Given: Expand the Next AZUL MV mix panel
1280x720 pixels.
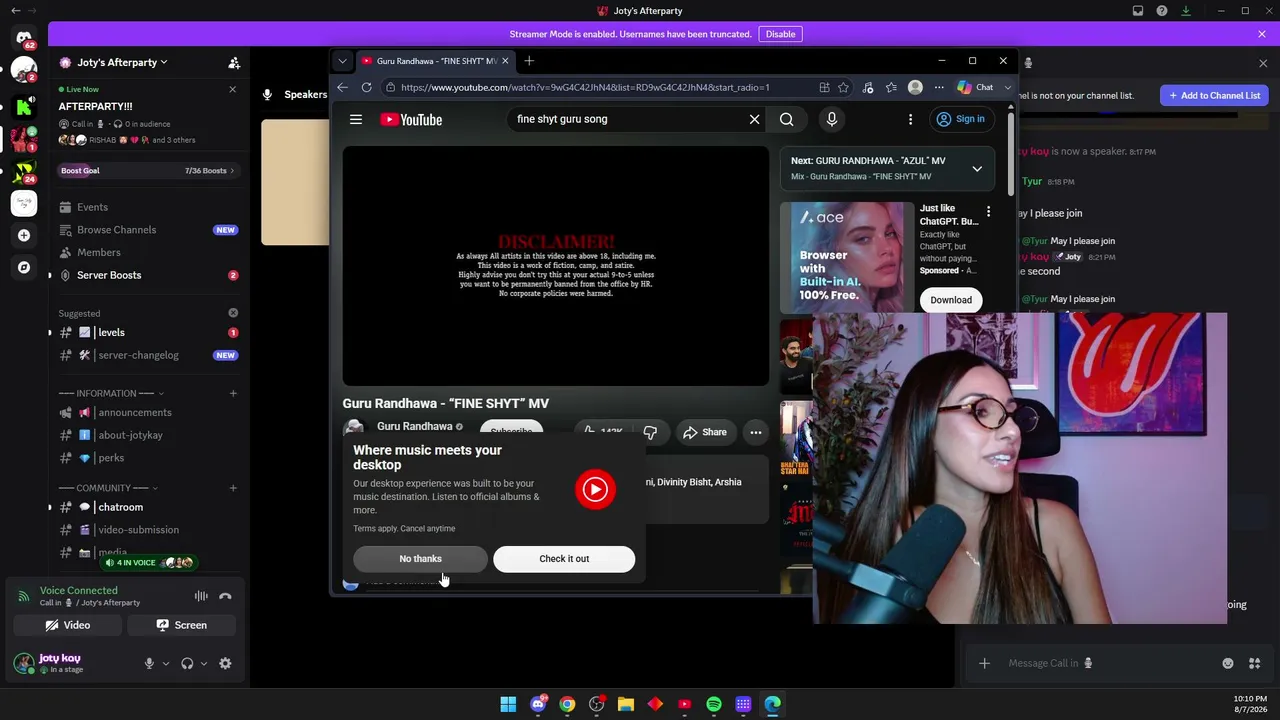Looking at the screenshot, I should [977, 168].
